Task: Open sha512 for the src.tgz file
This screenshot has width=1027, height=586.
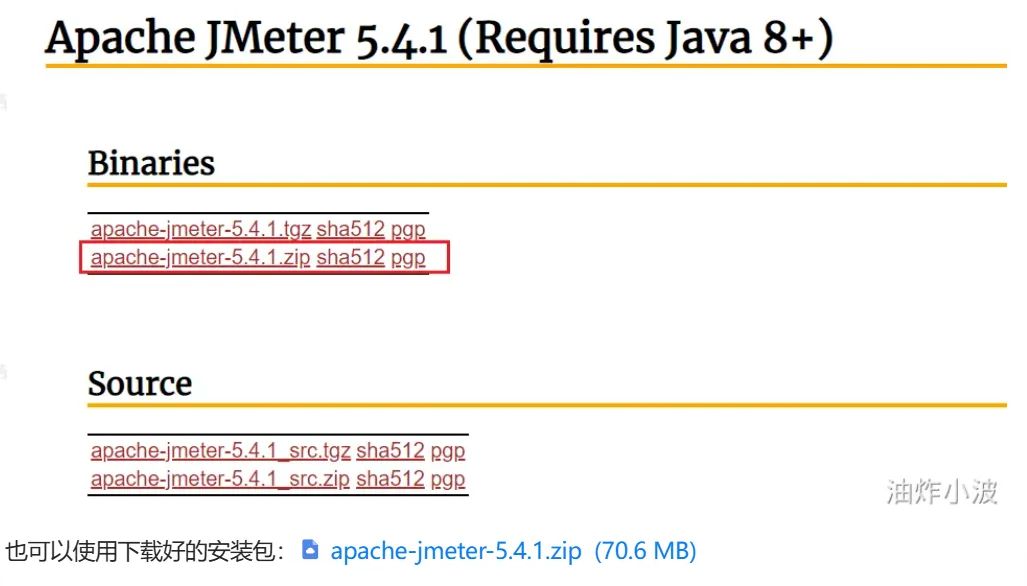Action: pos(390,450)
